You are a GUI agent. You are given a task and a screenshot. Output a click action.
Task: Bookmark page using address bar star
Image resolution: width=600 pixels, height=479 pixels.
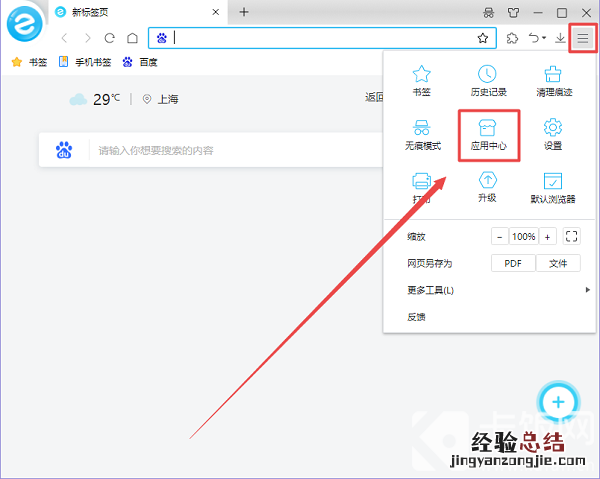coord(483,38)
